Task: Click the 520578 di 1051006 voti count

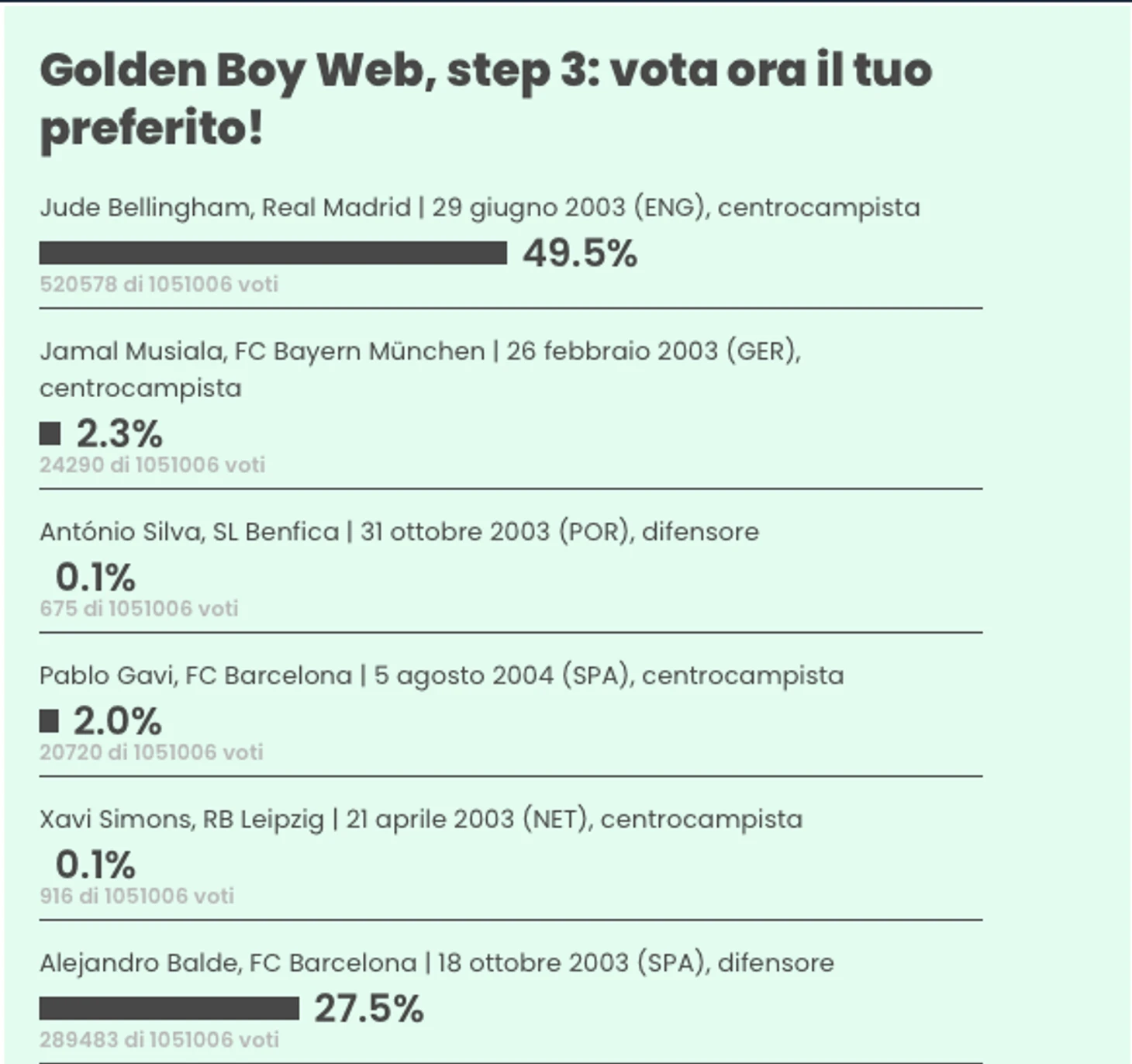Action: coord(159,285)
